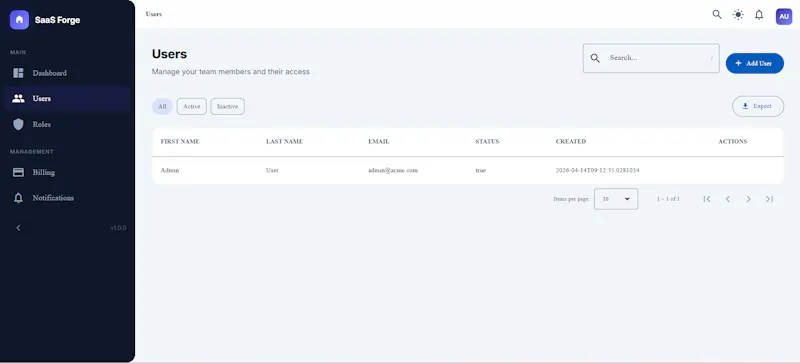Image resolution: width=800 pixels, height=363 pixels.
Task: Sort by Last Name column header
Action: point(284,141)
